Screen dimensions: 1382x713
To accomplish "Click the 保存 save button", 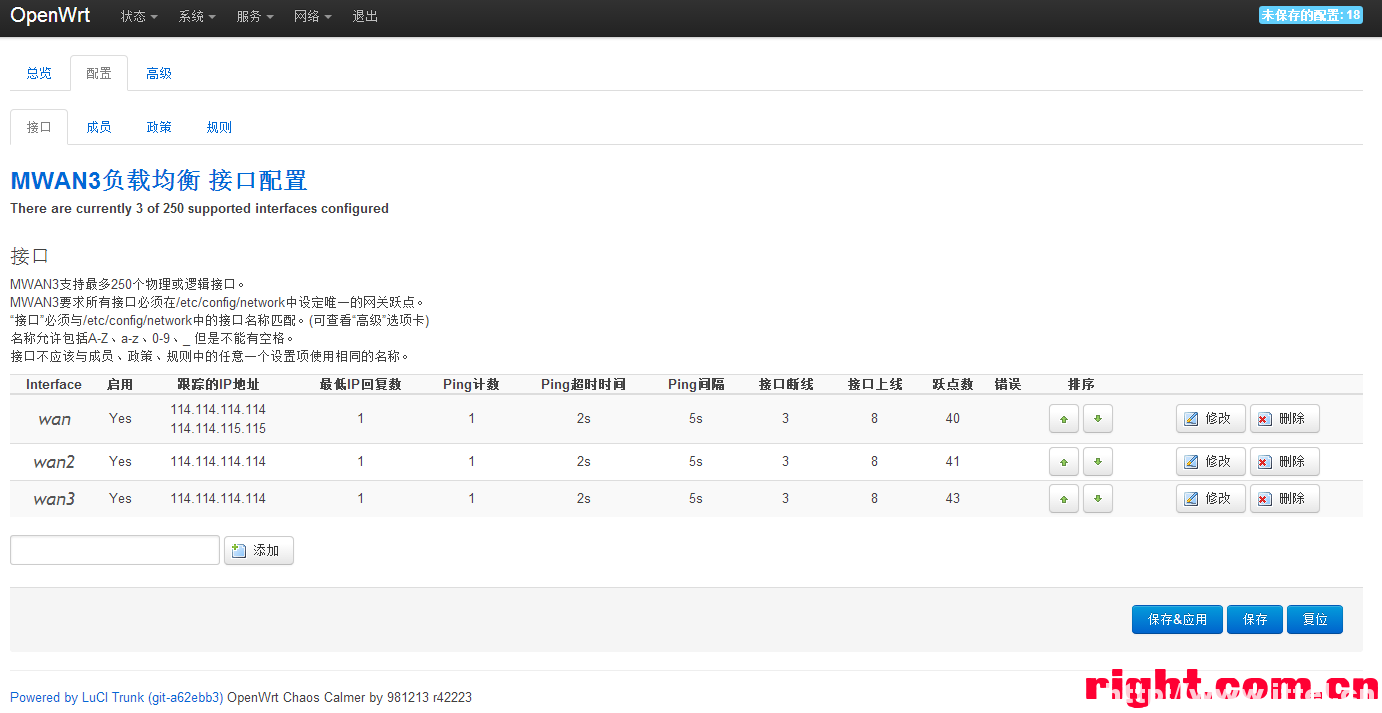I will 1255,620.
